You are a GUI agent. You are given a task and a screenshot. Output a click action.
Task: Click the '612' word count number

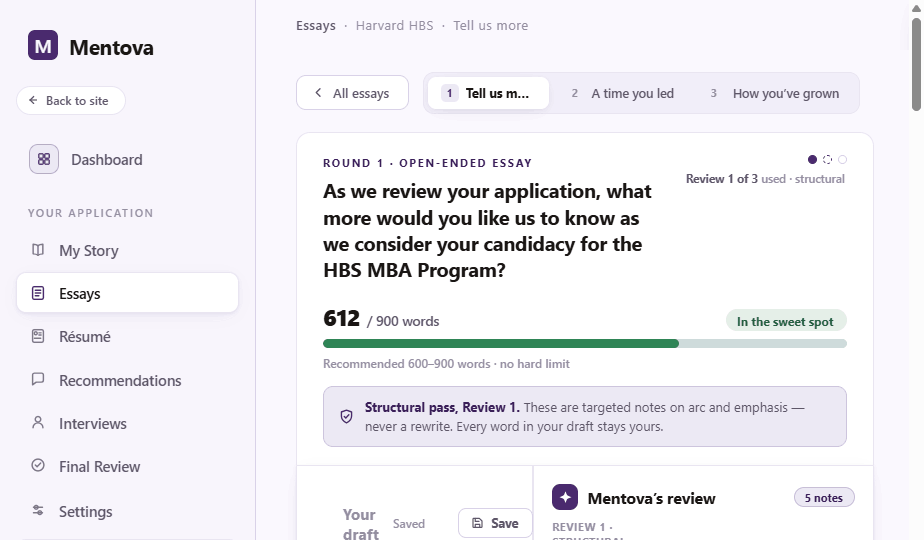click(341, 318)
